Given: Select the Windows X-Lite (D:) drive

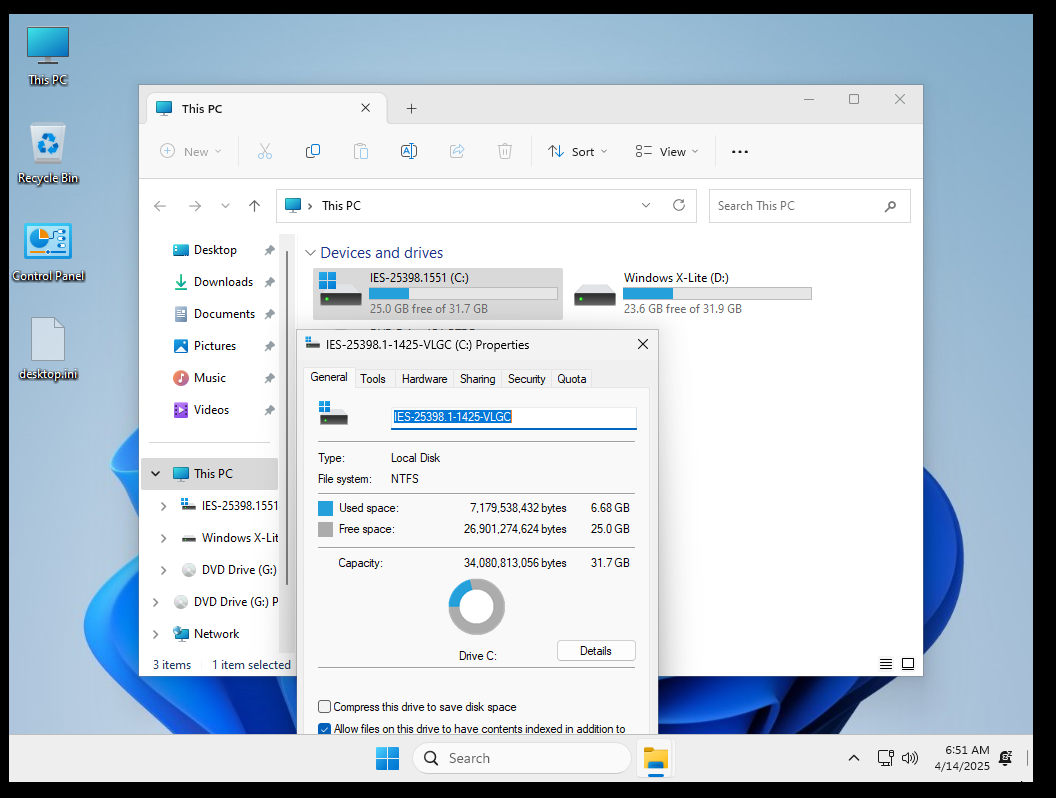Looking at the screenshot, I should coord(692,294).
